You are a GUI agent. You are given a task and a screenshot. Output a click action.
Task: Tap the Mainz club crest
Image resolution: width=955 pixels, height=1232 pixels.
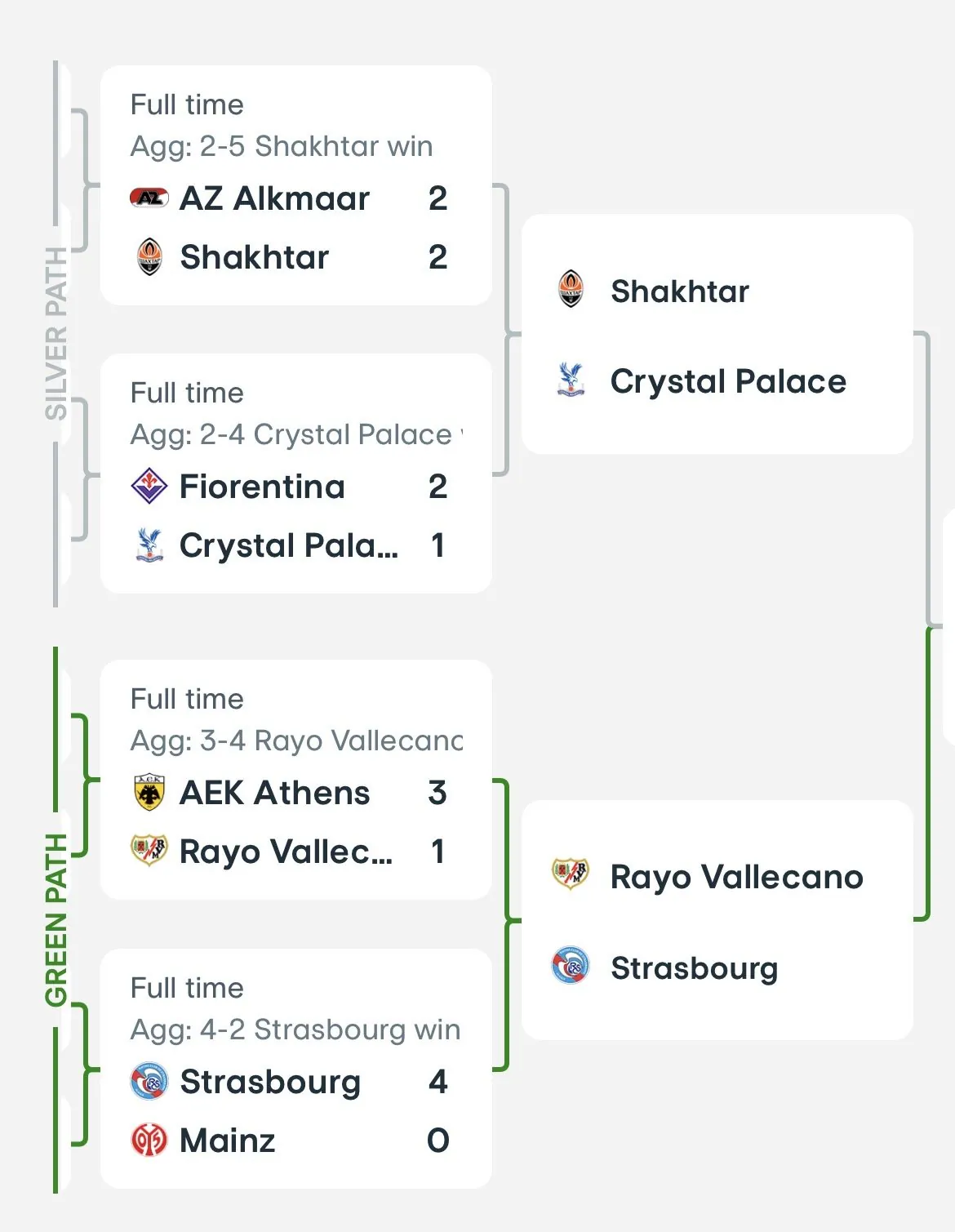pos(149,1140)
